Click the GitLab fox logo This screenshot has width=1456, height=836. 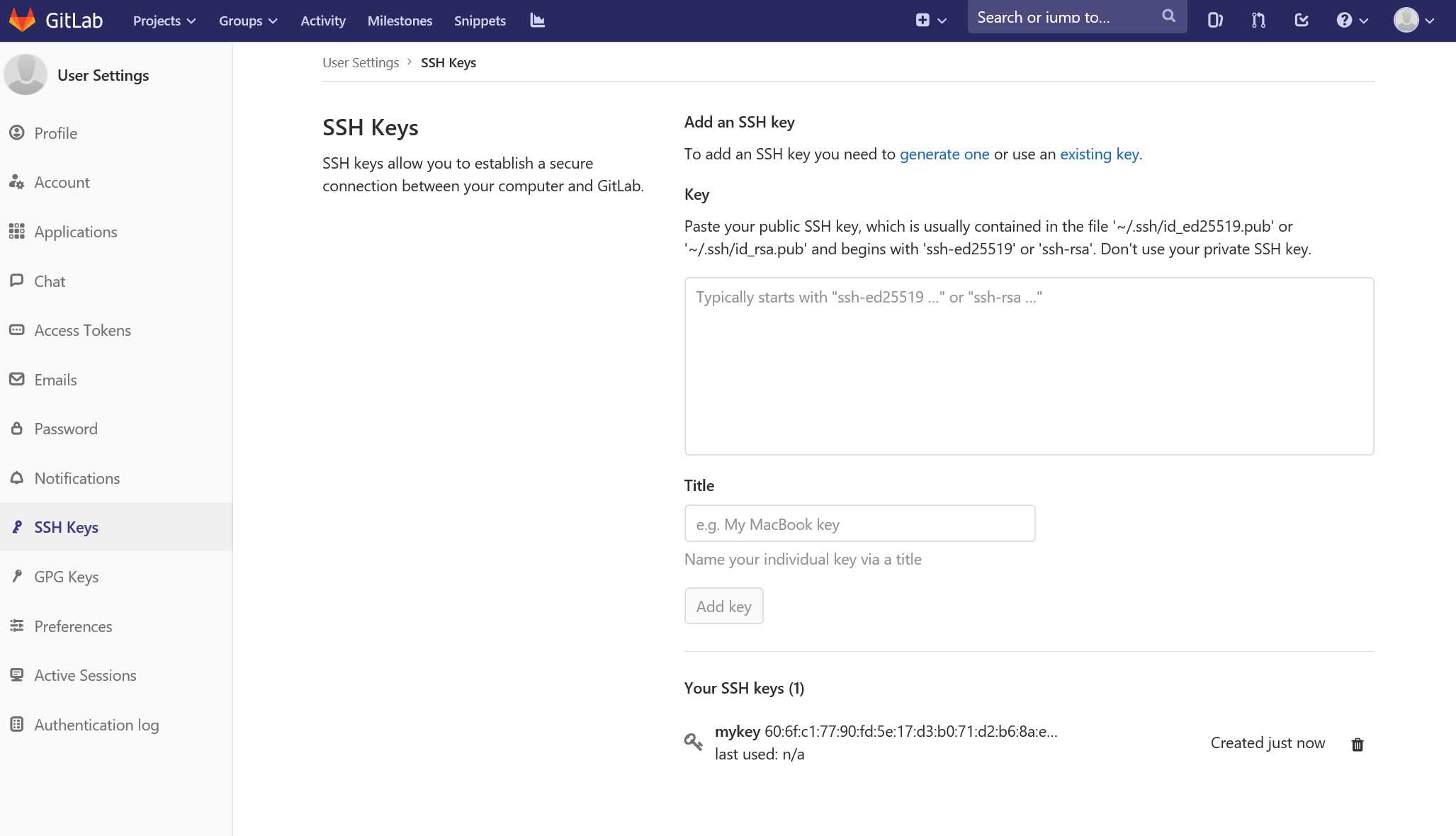point(23,20)
